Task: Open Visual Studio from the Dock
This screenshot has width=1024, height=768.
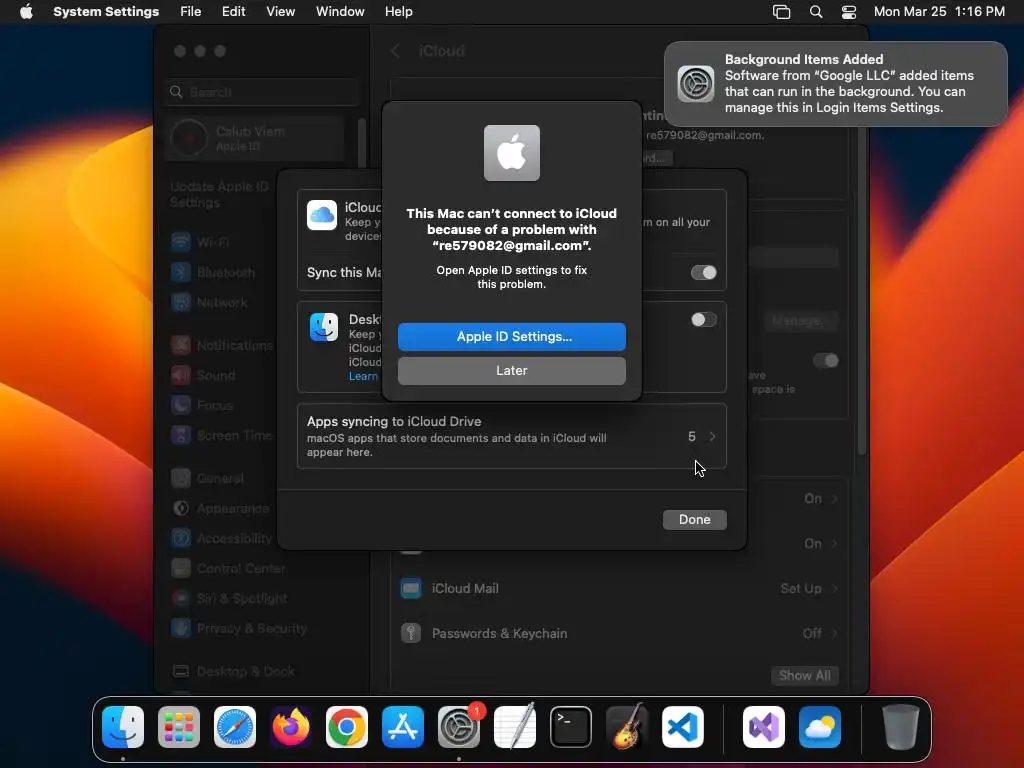Action: (x=764, y=727)
